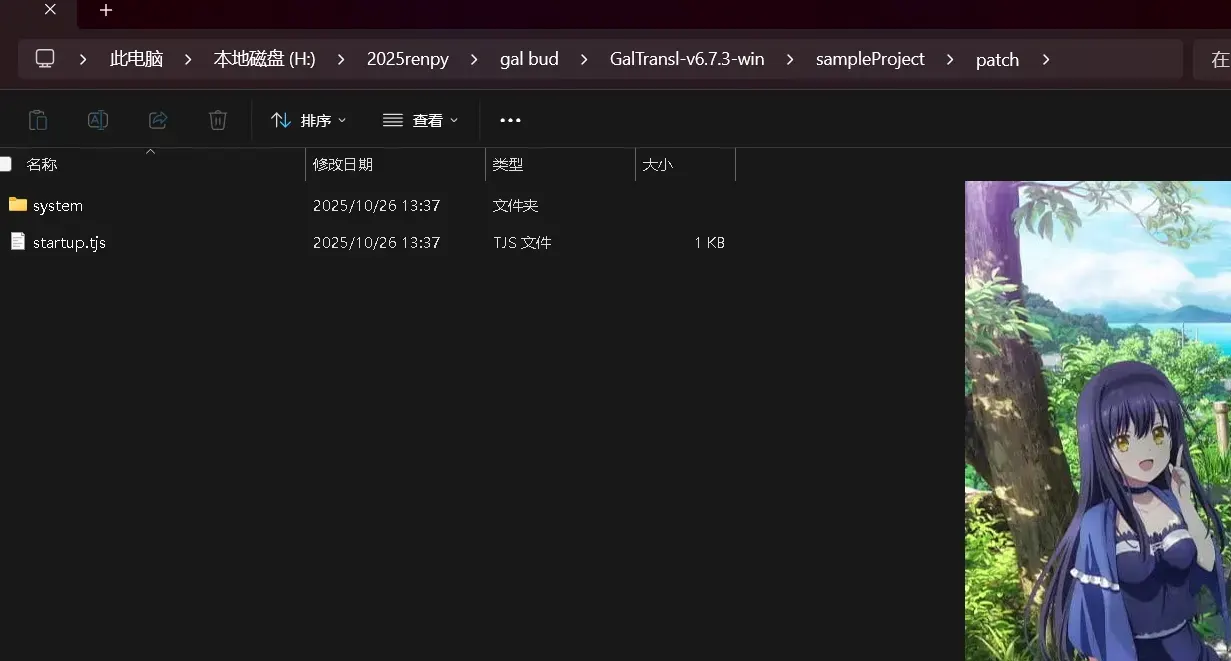The width and height of the screenshot is (1231, 661).
Task: Expand the chevron after patch in path
Action: 1046,59
